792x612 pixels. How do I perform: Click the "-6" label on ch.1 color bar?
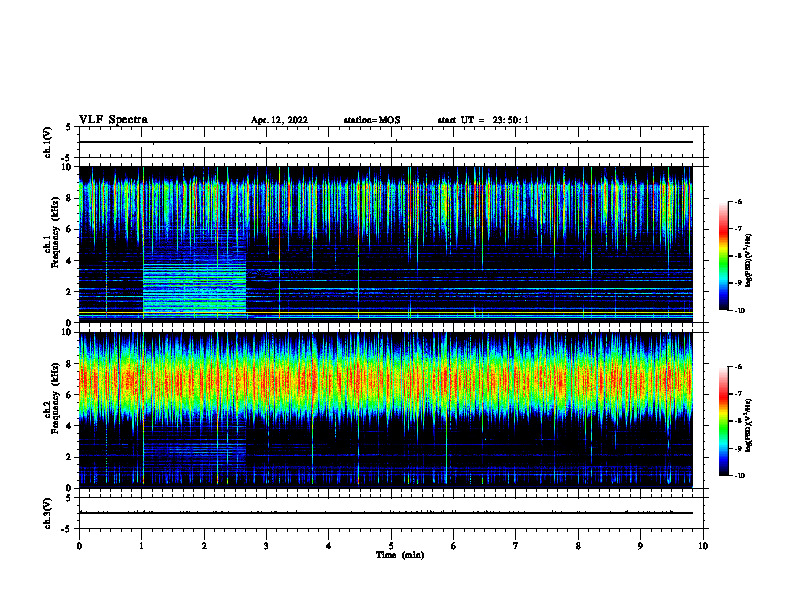738,201
